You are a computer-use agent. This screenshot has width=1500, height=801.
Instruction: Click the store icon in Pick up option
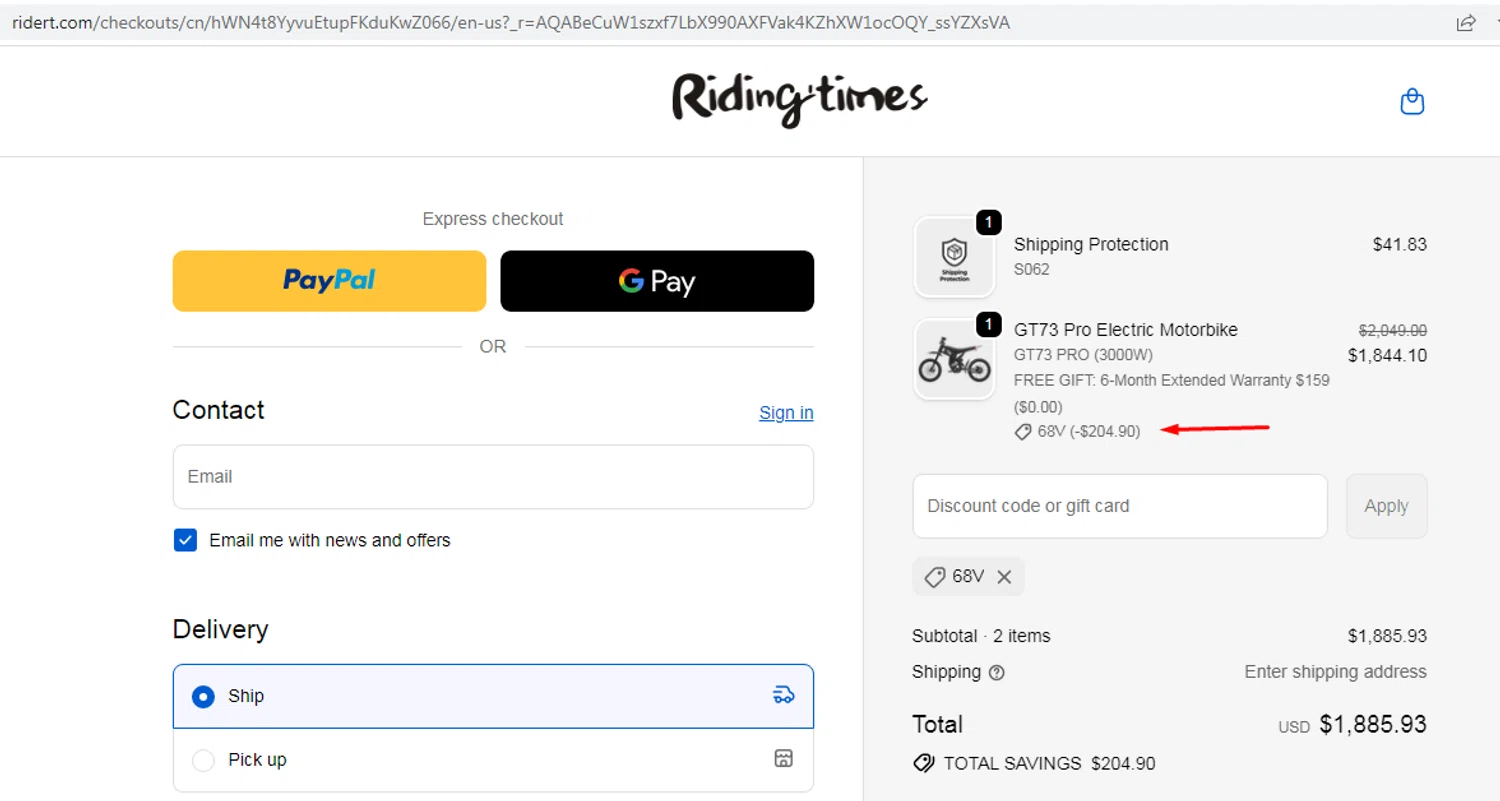click(x=784, y=758)
